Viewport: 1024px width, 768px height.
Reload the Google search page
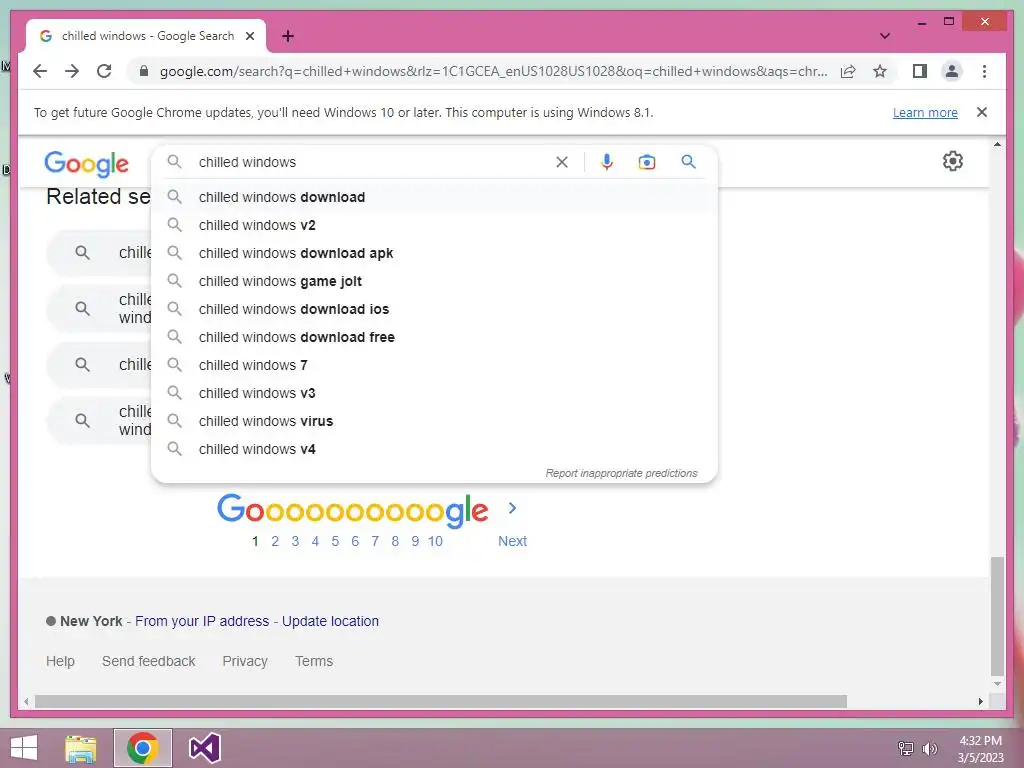[x=104, y=71]
